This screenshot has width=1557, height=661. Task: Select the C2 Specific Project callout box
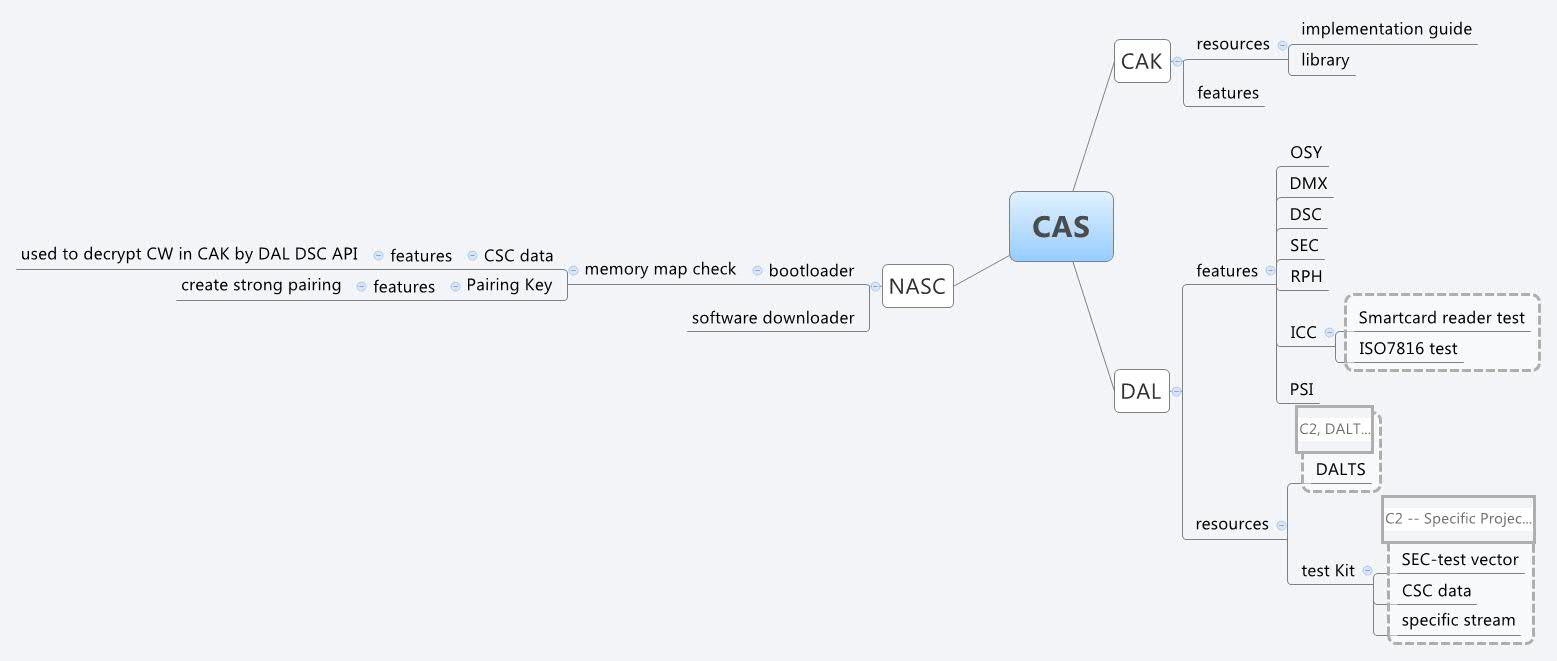coord(1458,519)
